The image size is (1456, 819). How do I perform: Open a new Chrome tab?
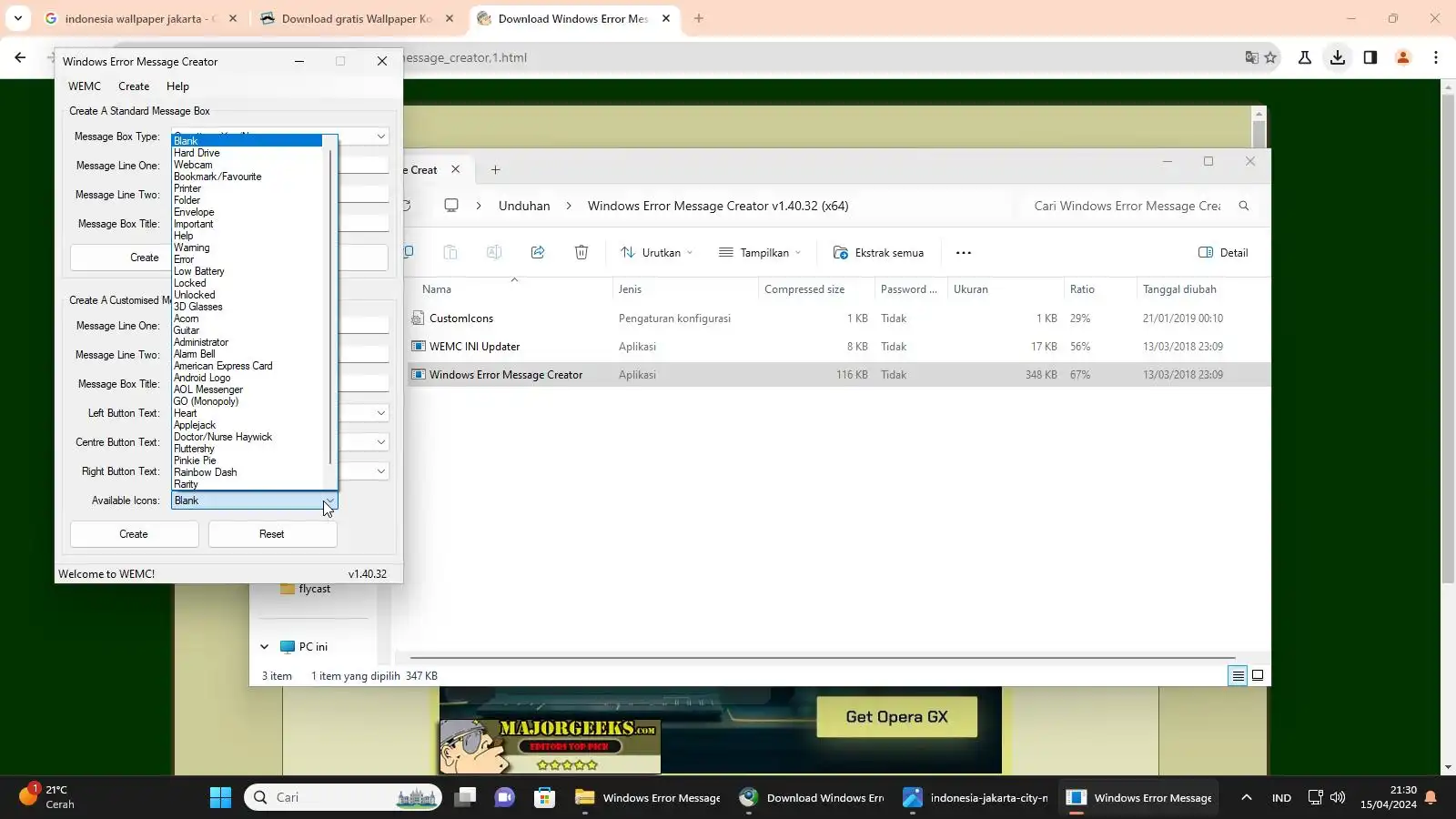699,18
